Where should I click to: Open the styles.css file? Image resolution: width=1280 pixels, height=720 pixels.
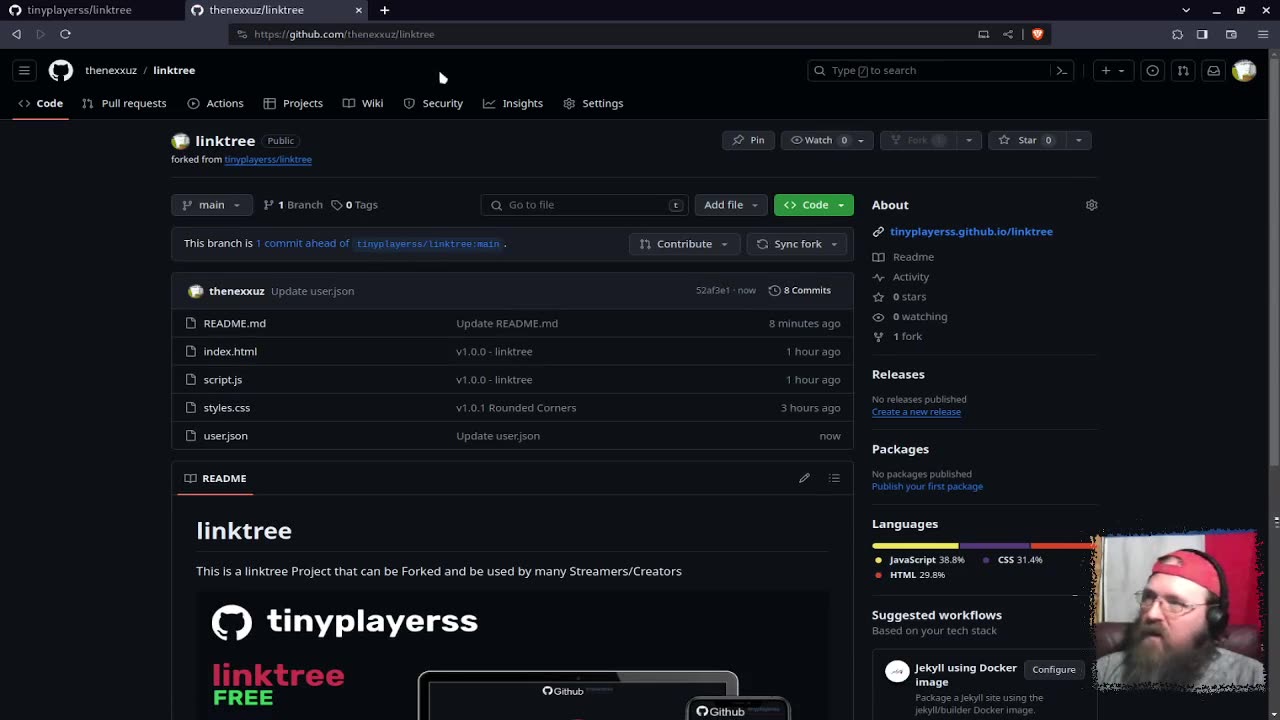pos(226,408)
